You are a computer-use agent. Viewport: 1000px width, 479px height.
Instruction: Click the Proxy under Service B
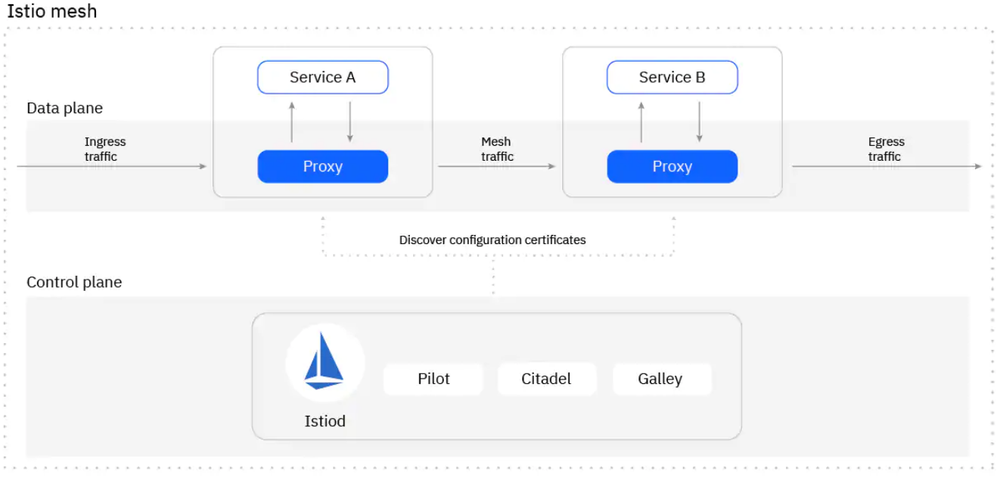tap(672, 166)
